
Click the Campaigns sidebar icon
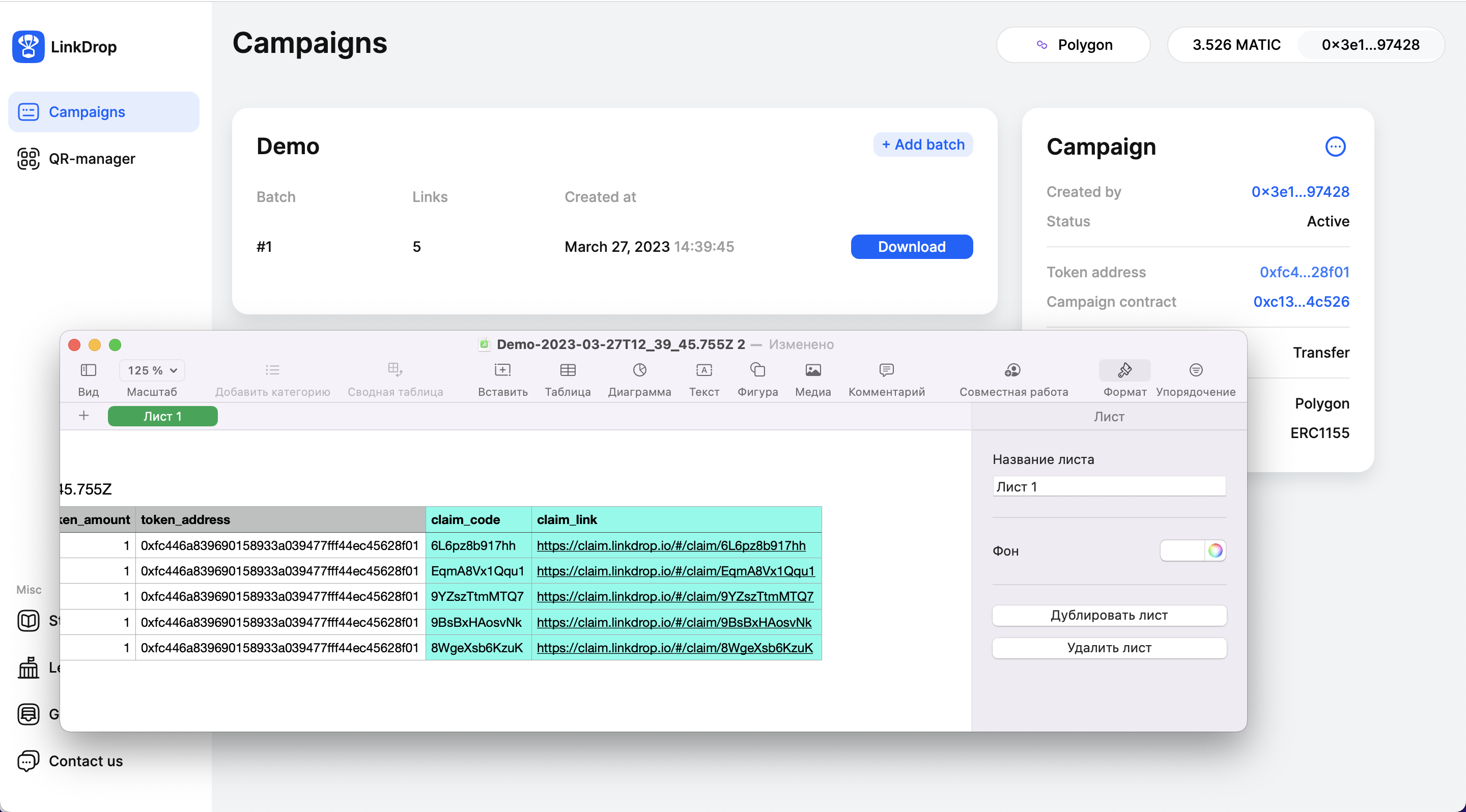(28, 112)
